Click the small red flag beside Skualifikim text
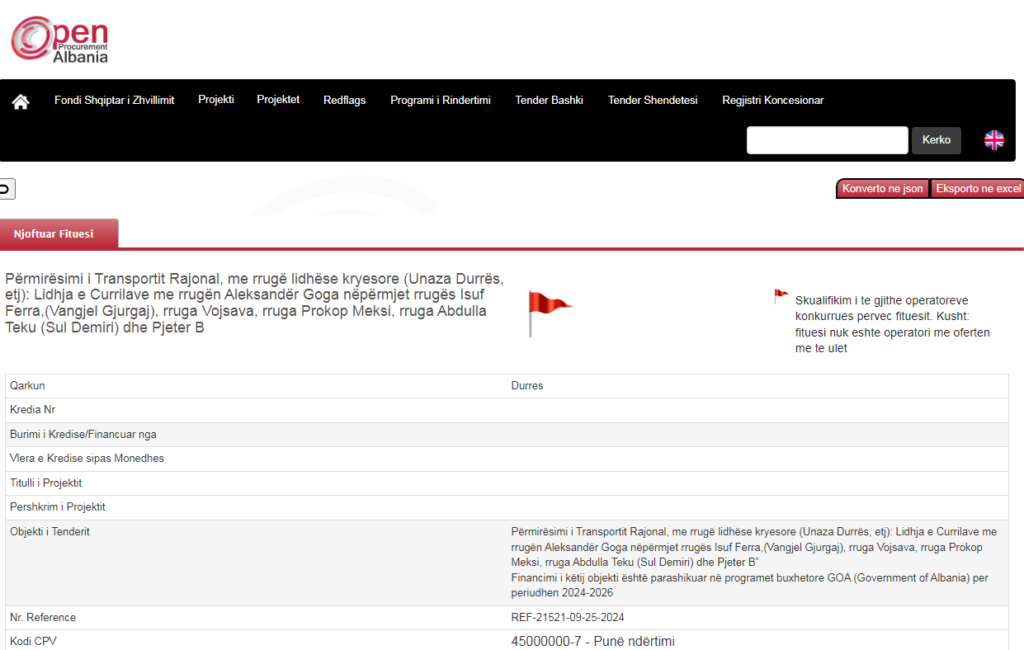1024x650 pixels. (781, 297)
